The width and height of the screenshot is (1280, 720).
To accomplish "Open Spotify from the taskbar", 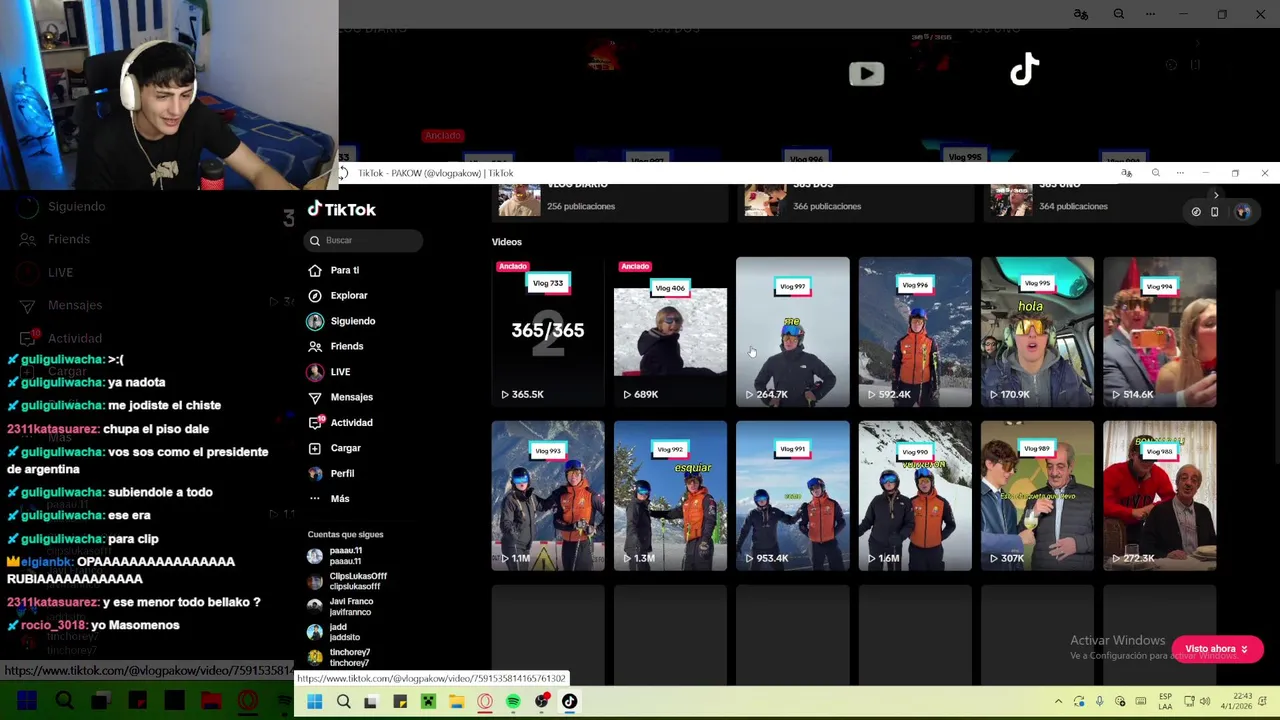I will [x=513, y=702].
